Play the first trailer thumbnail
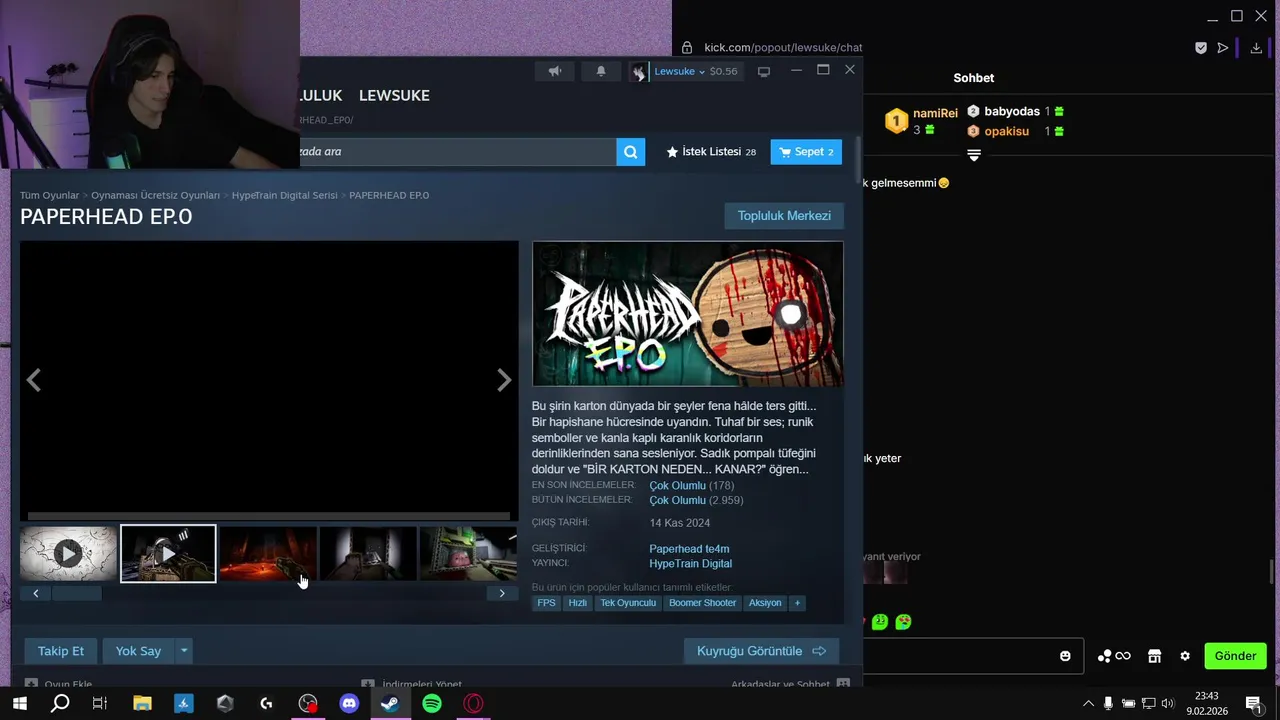Image resolution: width=1280 pixels, height=720 pixels. 68,553
